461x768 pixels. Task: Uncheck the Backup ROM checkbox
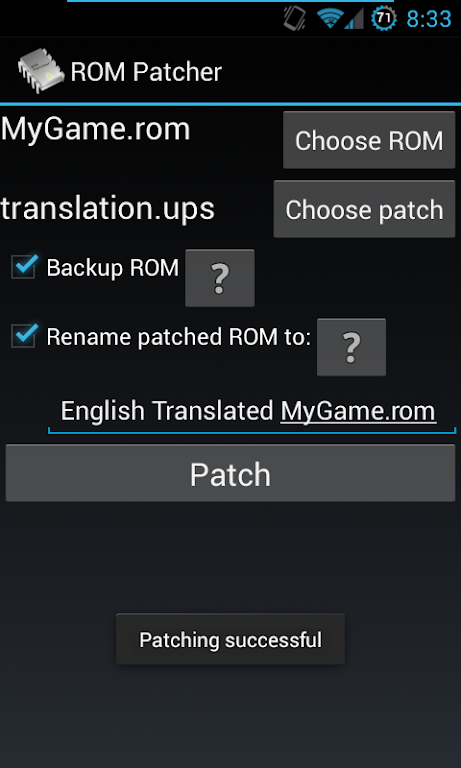pos(24,267)
